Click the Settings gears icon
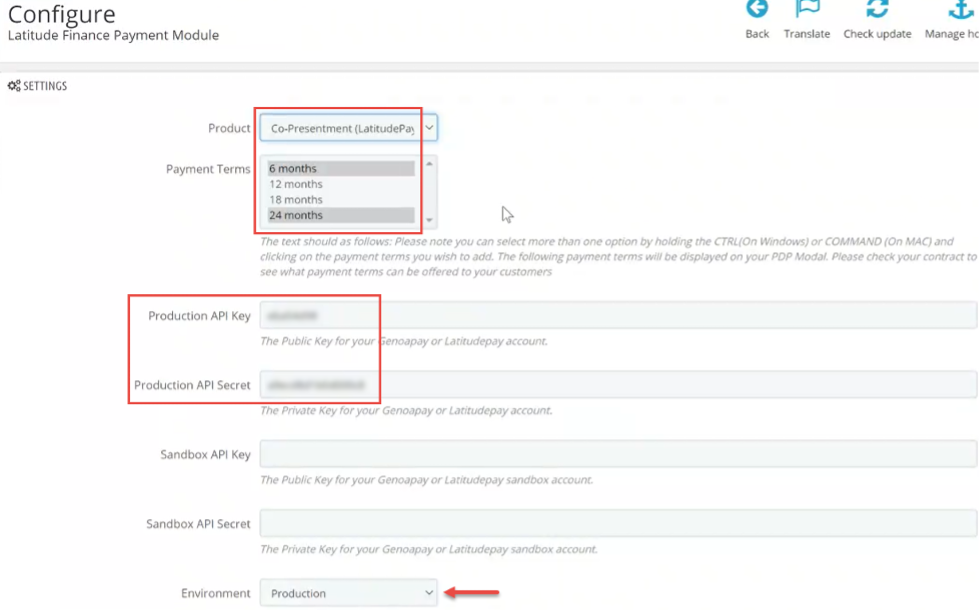980x610 pixels. [x=14, y=86]
